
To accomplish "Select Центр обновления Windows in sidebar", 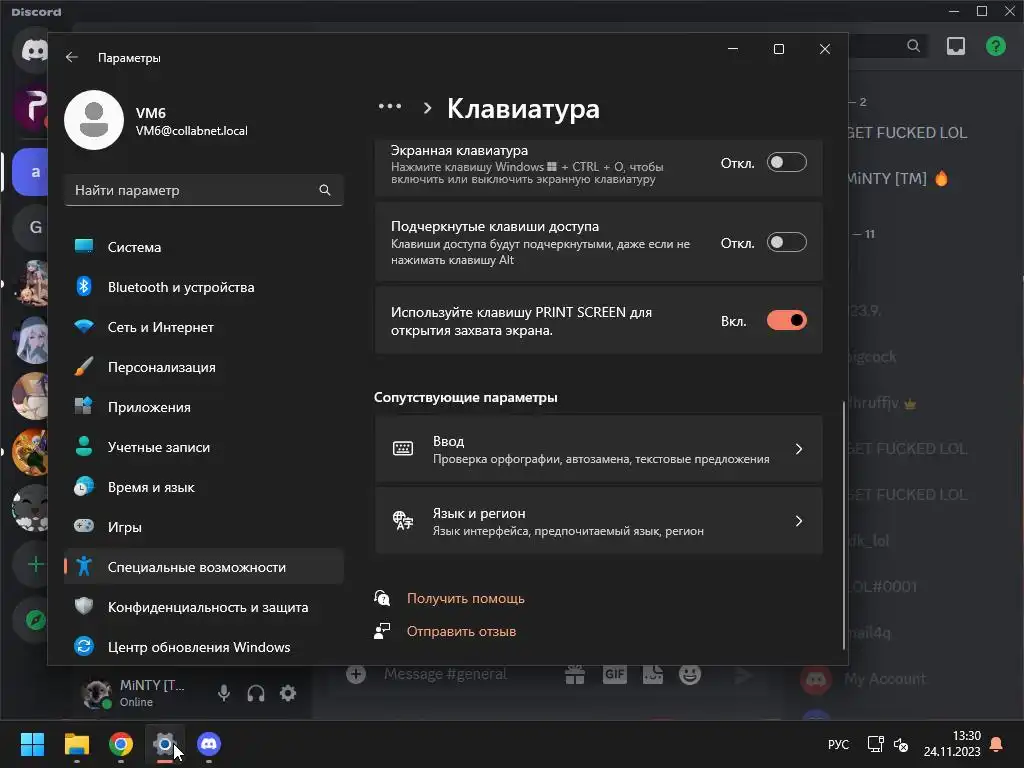I will [x=204, y=647].
